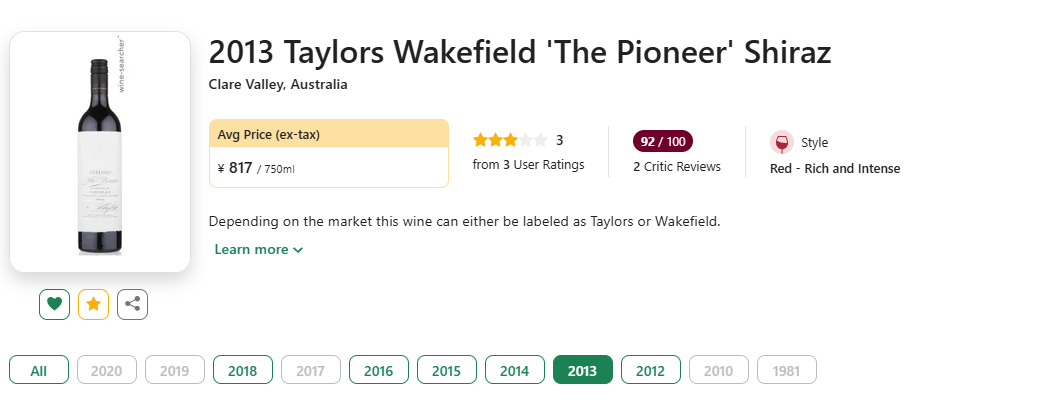
Task: Switch to the 2018 vintage
Action: [243, 370]
